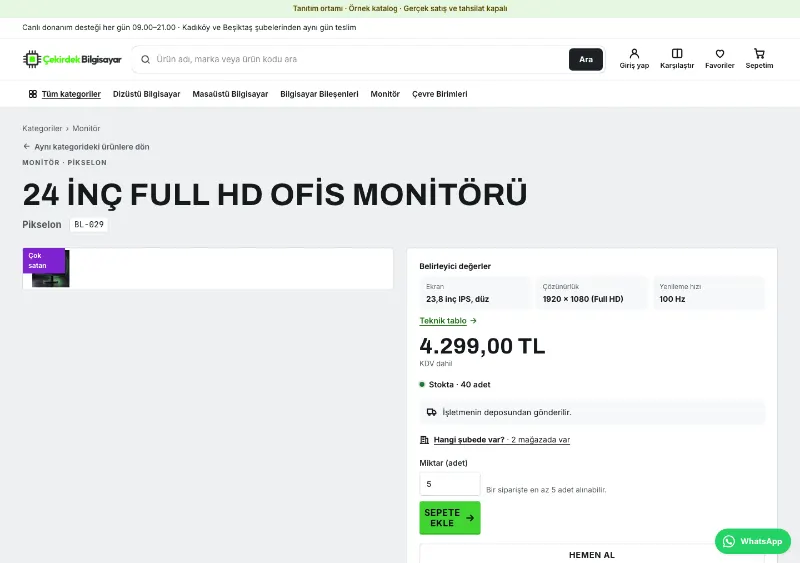Open the Sepetim cart icon
Image resolution: width=800 pixels, height=563 pixels.
pyautogui.click(x=759, y=59)
